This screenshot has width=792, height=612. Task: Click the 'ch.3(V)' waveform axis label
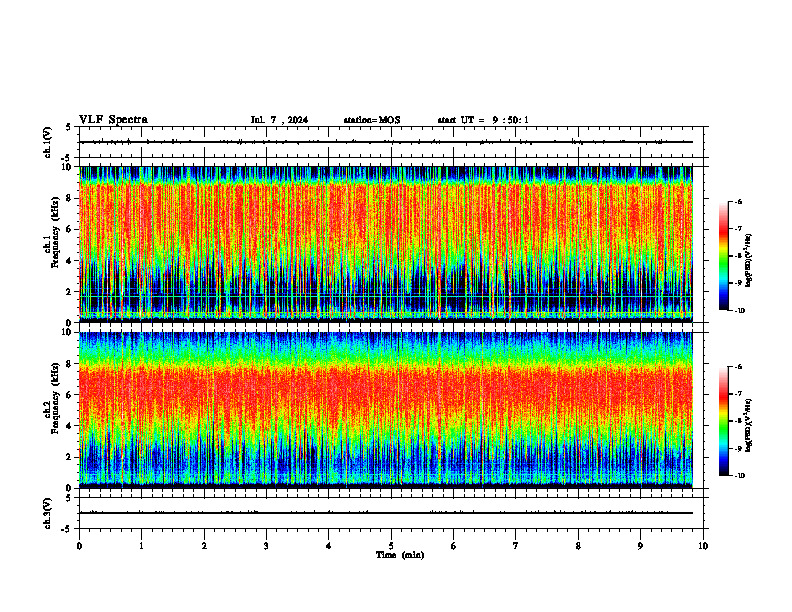(47, 513)
